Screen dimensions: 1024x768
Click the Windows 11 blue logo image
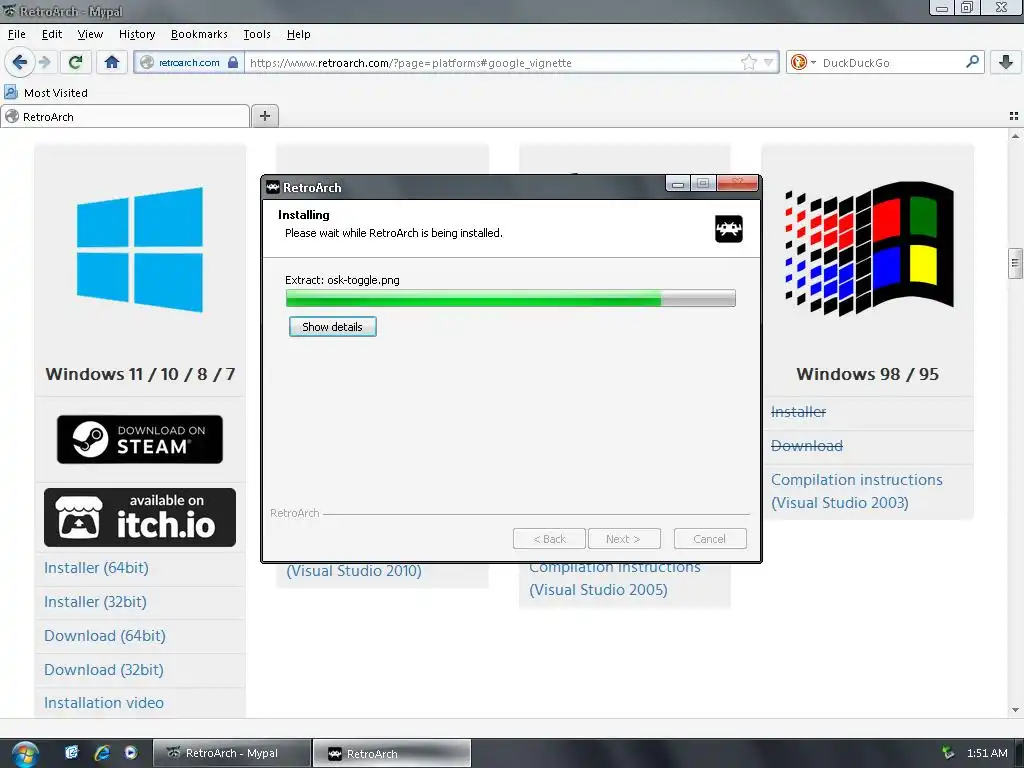pos(140,249)
